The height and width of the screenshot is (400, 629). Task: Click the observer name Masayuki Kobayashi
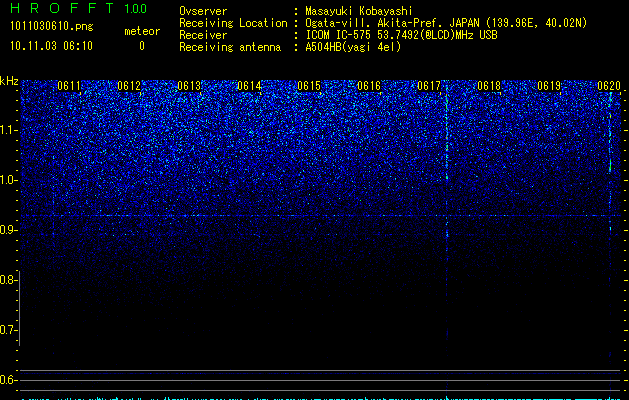pos(359,11)
